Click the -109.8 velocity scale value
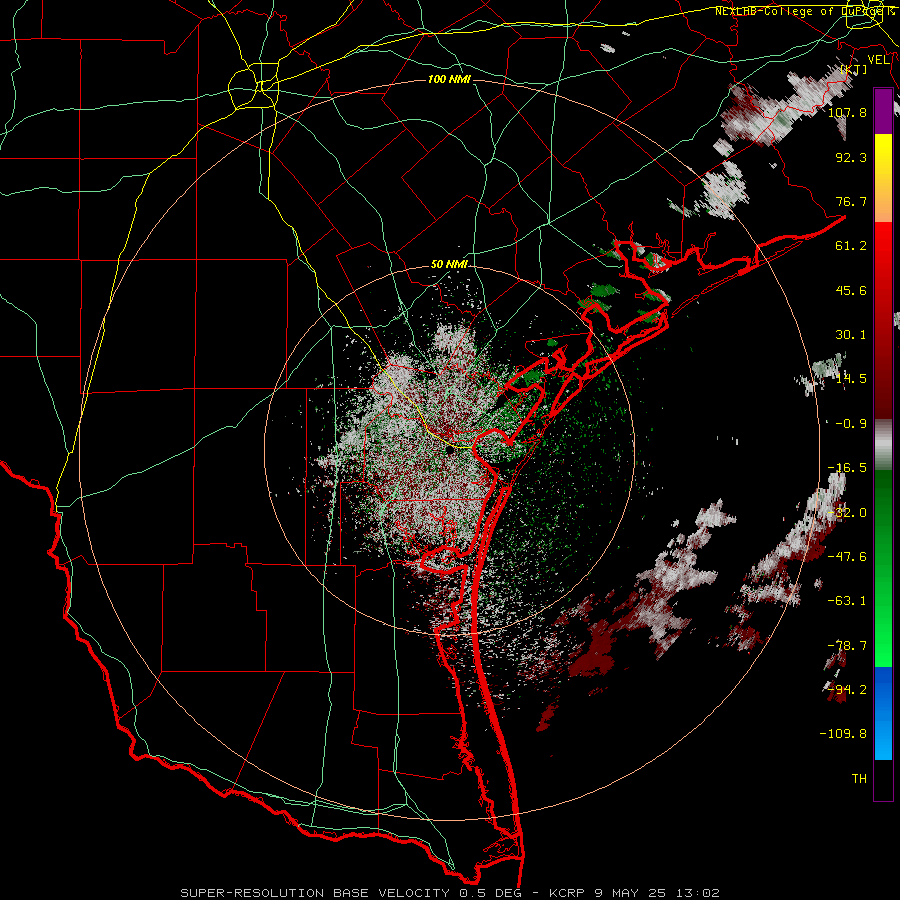Viewport: 900px width, 900px height. (x=843, y=734)
